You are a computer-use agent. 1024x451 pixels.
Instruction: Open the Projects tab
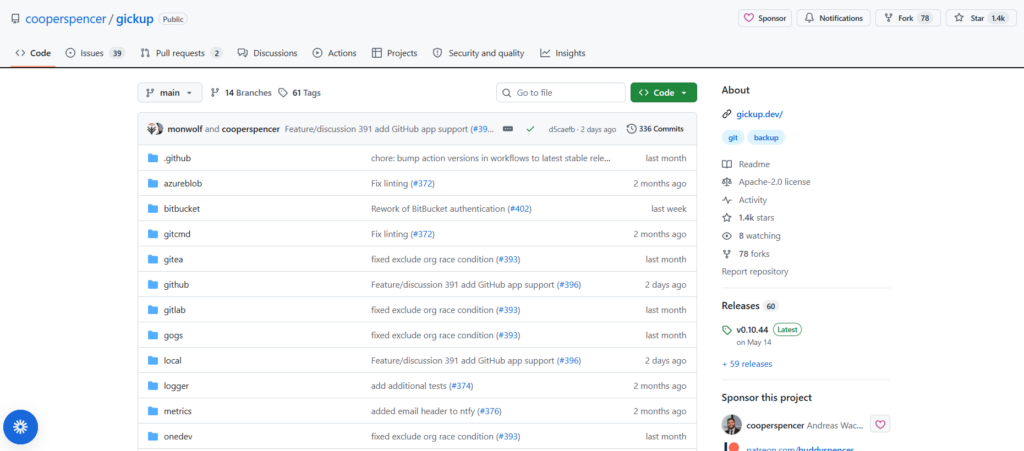pos(394,53)
